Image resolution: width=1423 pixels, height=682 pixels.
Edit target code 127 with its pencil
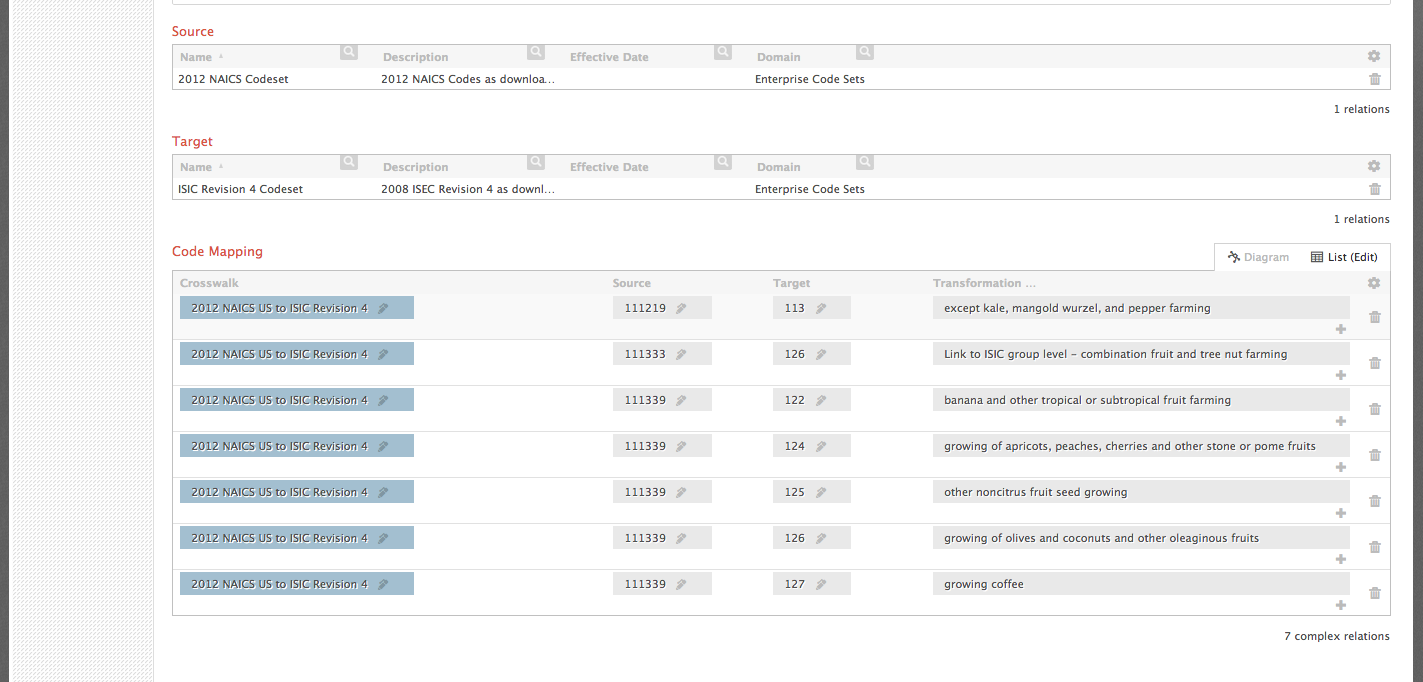pyautogui.click(x=821, y=584)
